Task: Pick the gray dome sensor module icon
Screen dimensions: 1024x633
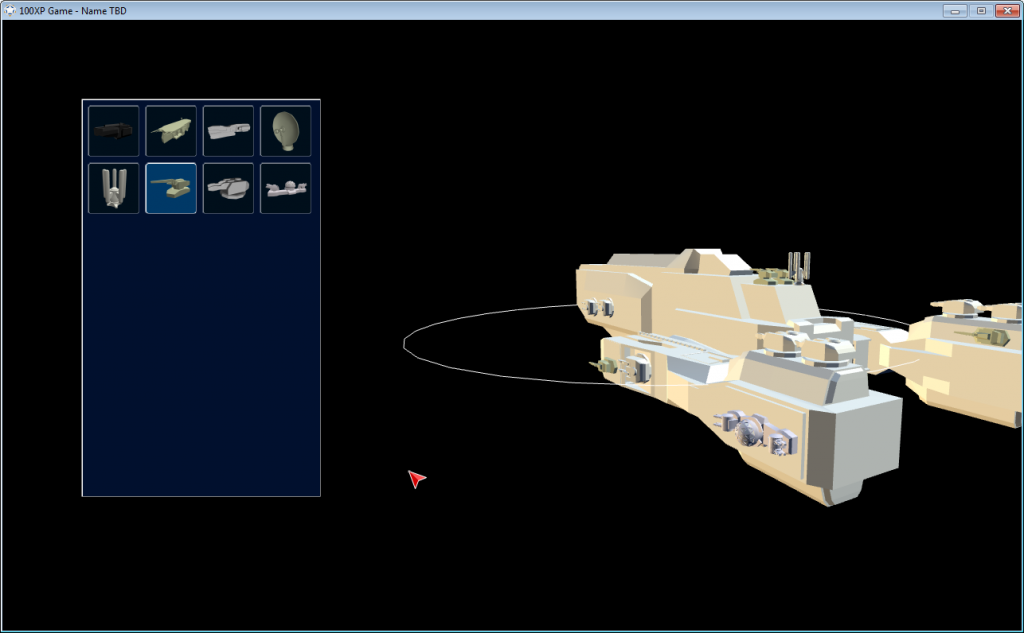Action: point(285,188)
